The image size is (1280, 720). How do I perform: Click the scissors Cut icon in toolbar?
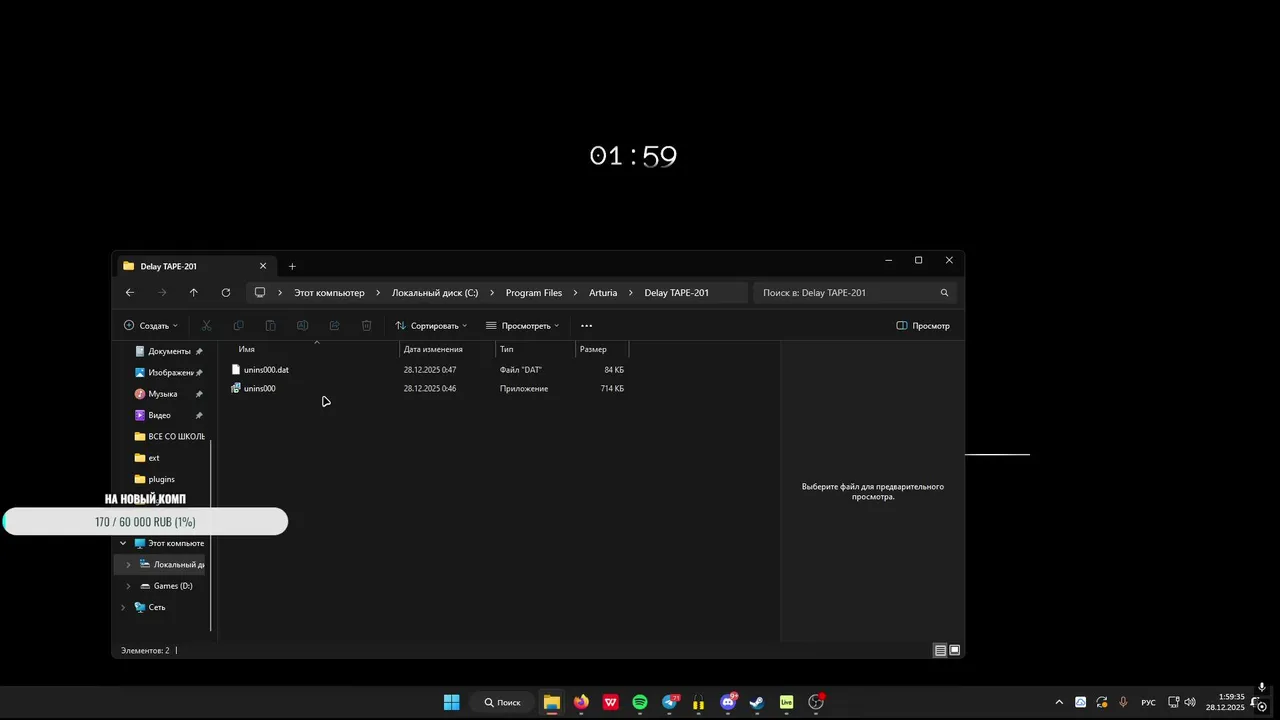pyautogui.click(x=207, y=326)
